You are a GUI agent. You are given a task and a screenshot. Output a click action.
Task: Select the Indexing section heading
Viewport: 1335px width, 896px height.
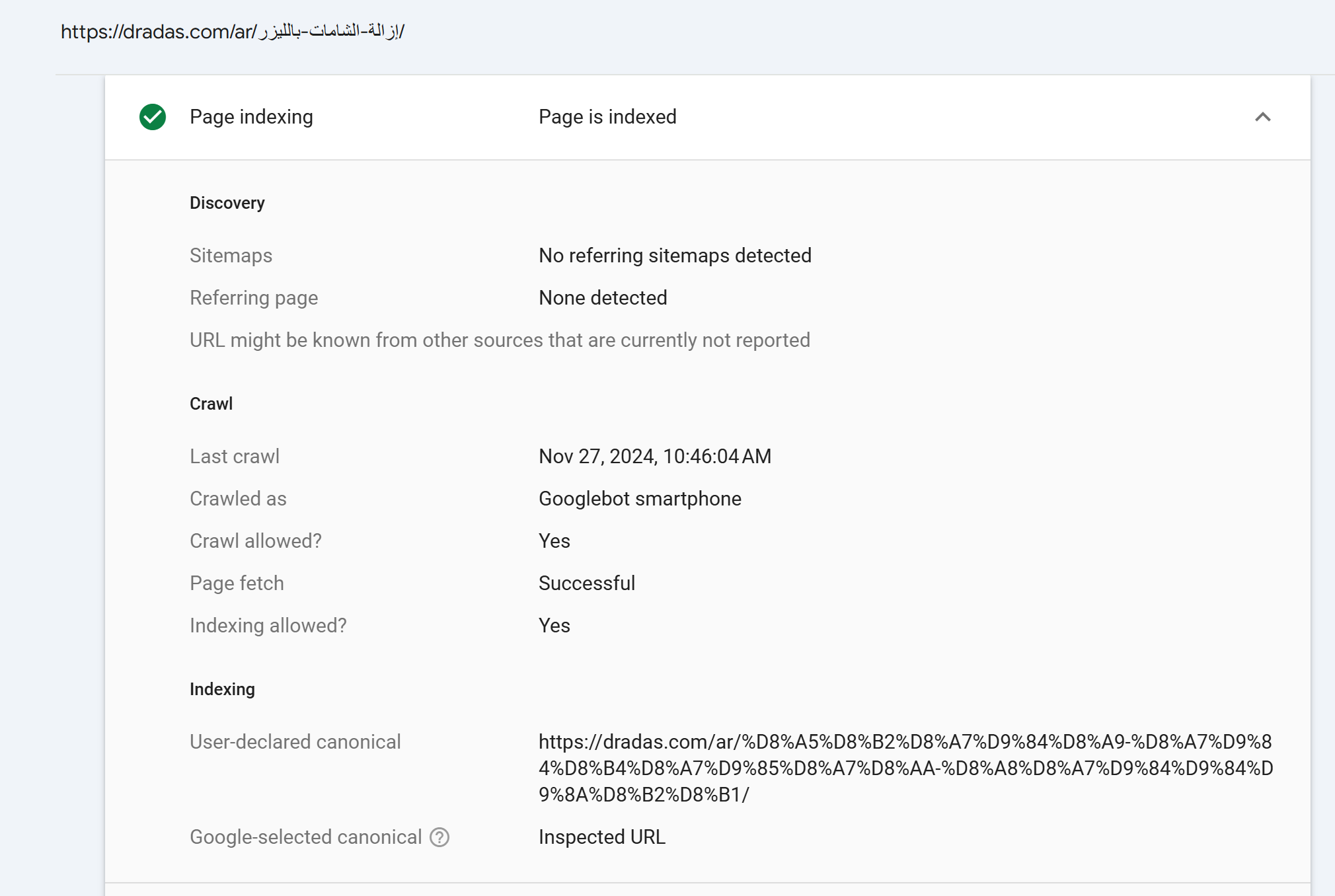click(x=222, y=689)
